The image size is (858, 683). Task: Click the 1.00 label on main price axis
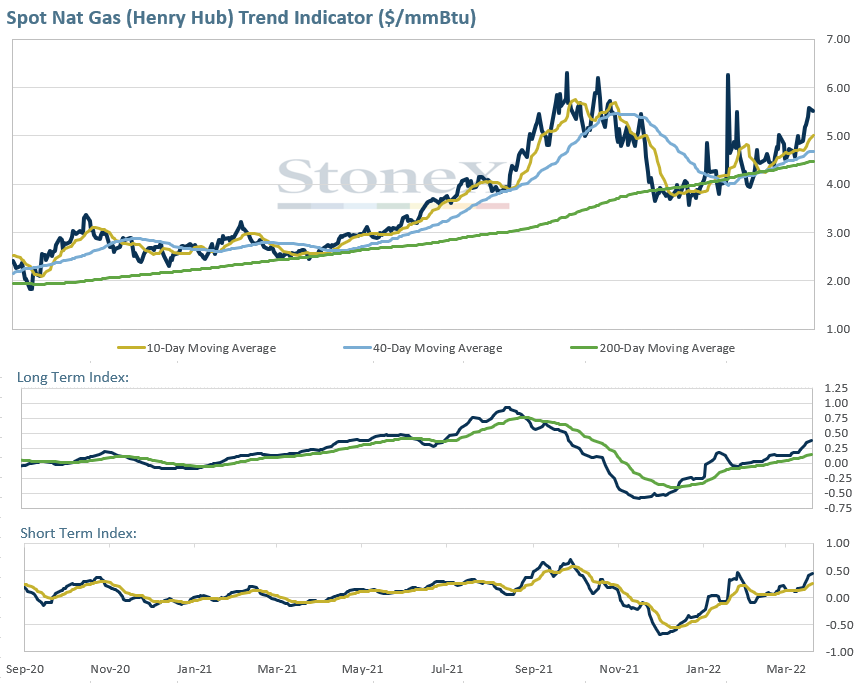[838, 329]
